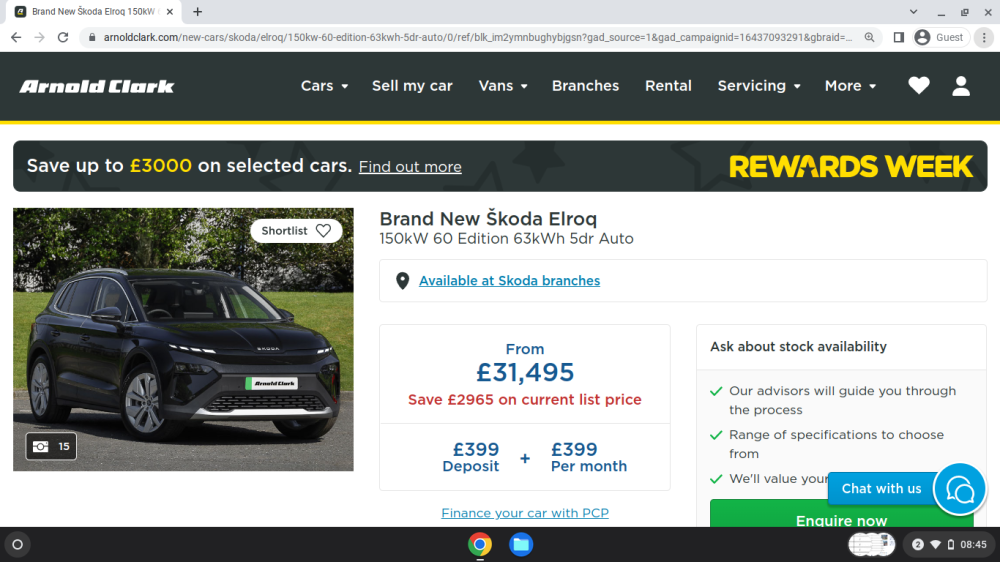Add car to Shortlist
The width and height of the screenshot is (1000, 562).
point(296,231)
